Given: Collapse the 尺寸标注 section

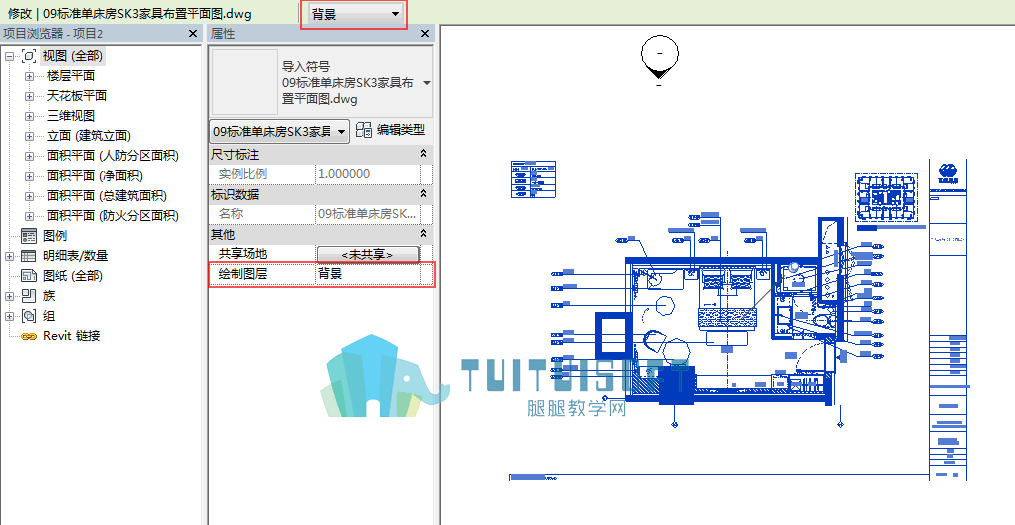Looking at the screenshot, I should tap(423, 154).
